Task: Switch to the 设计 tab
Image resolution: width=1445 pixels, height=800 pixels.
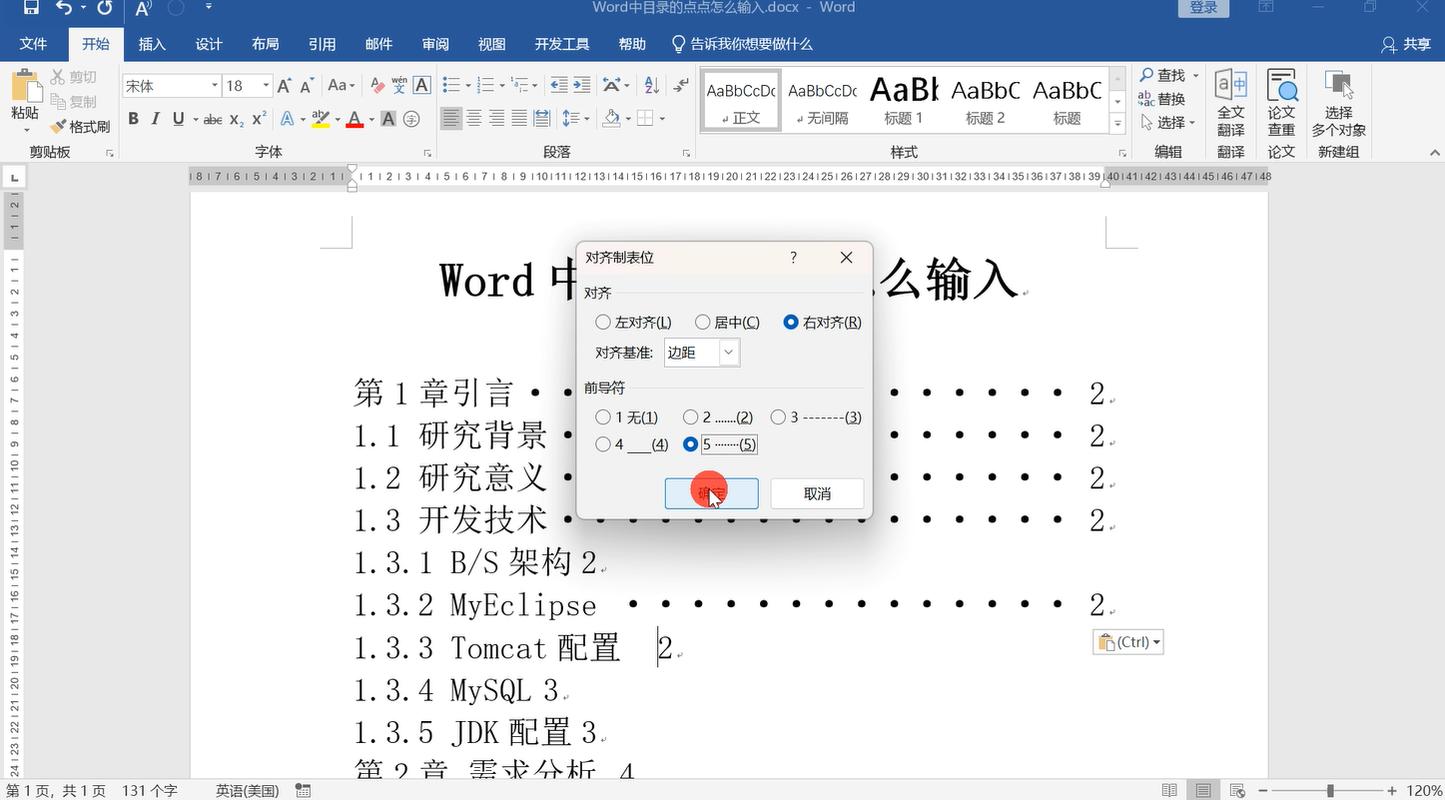Action: pos(208,44)
